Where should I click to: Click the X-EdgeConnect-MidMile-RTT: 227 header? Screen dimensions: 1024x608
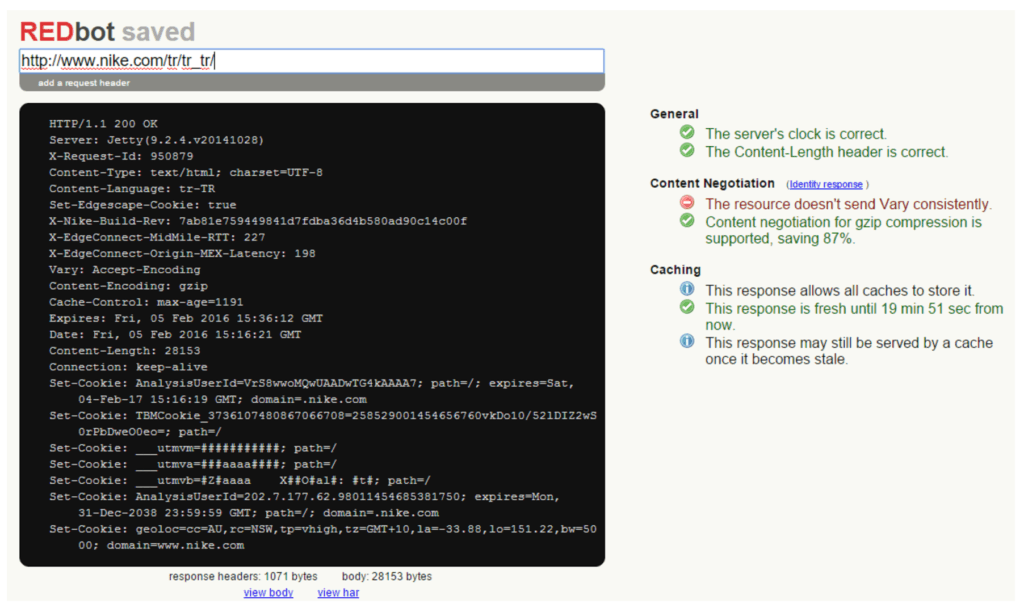[x=157, y=237]
